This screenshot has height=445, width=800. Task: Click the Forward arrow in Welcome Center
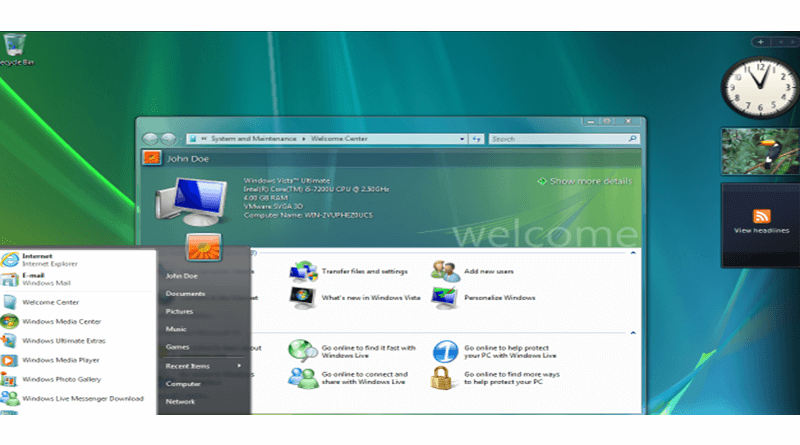[x=168, y=139]
